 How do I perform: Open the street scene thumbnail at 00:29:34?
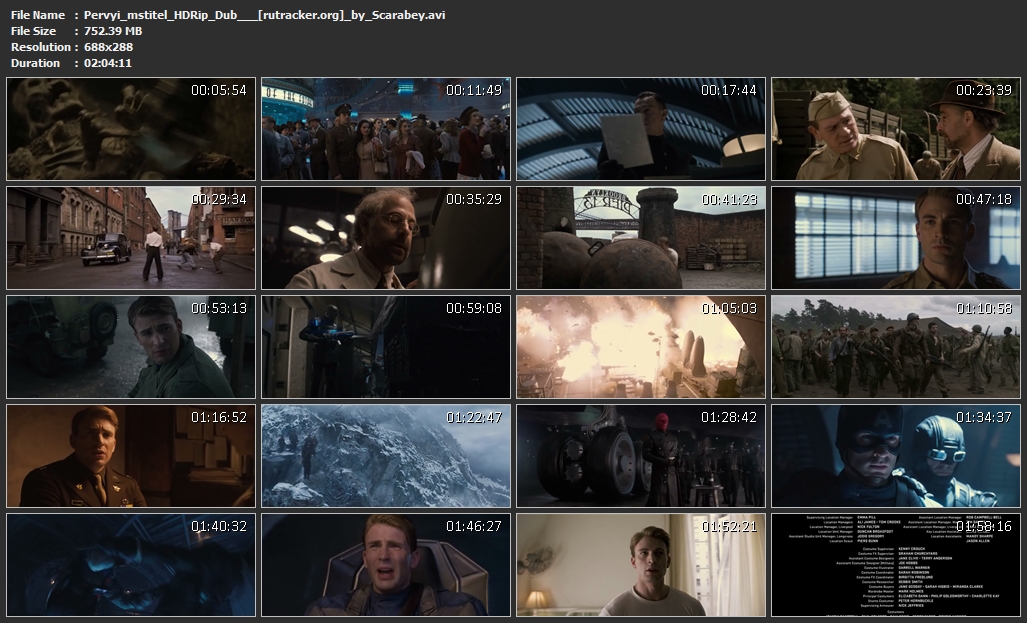pyautogui.click(x=131, y=239)
